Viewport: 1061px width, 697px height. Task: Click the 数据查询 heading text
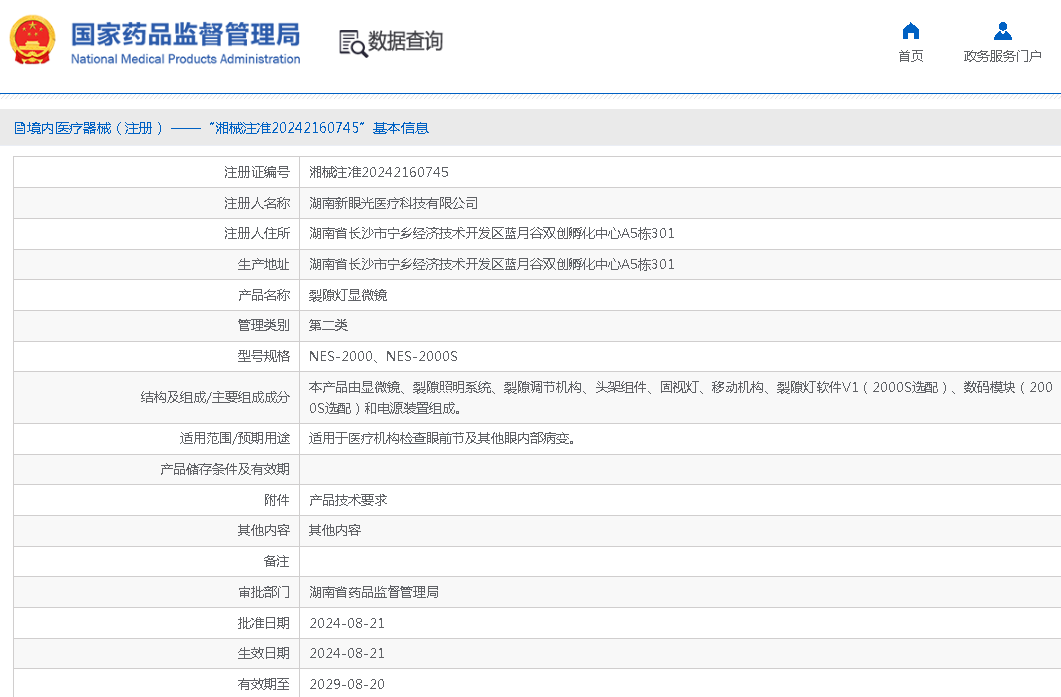coord(405,41)
